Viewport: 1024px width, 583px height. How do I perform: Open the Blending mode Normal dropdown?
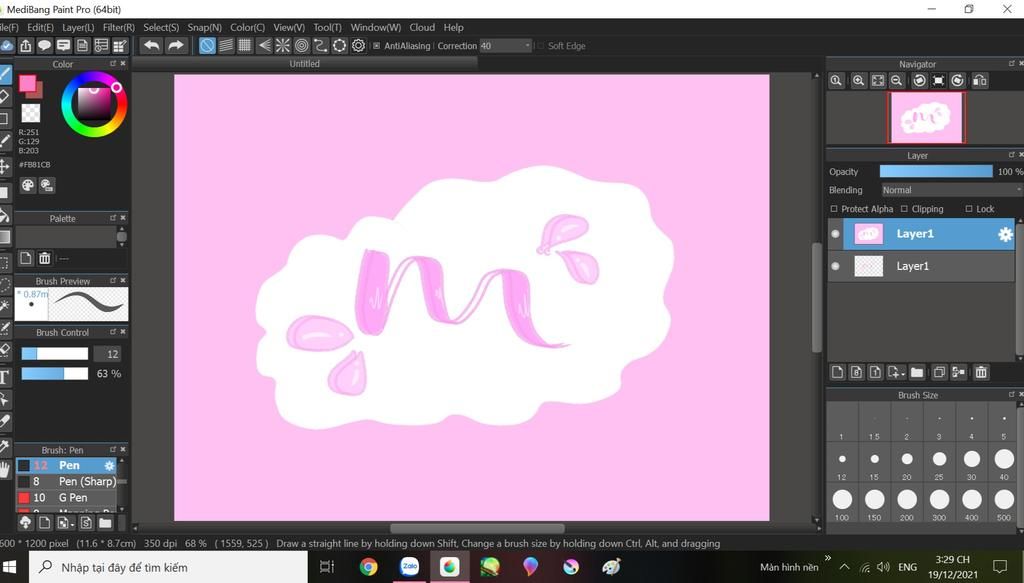pos(952,190)
